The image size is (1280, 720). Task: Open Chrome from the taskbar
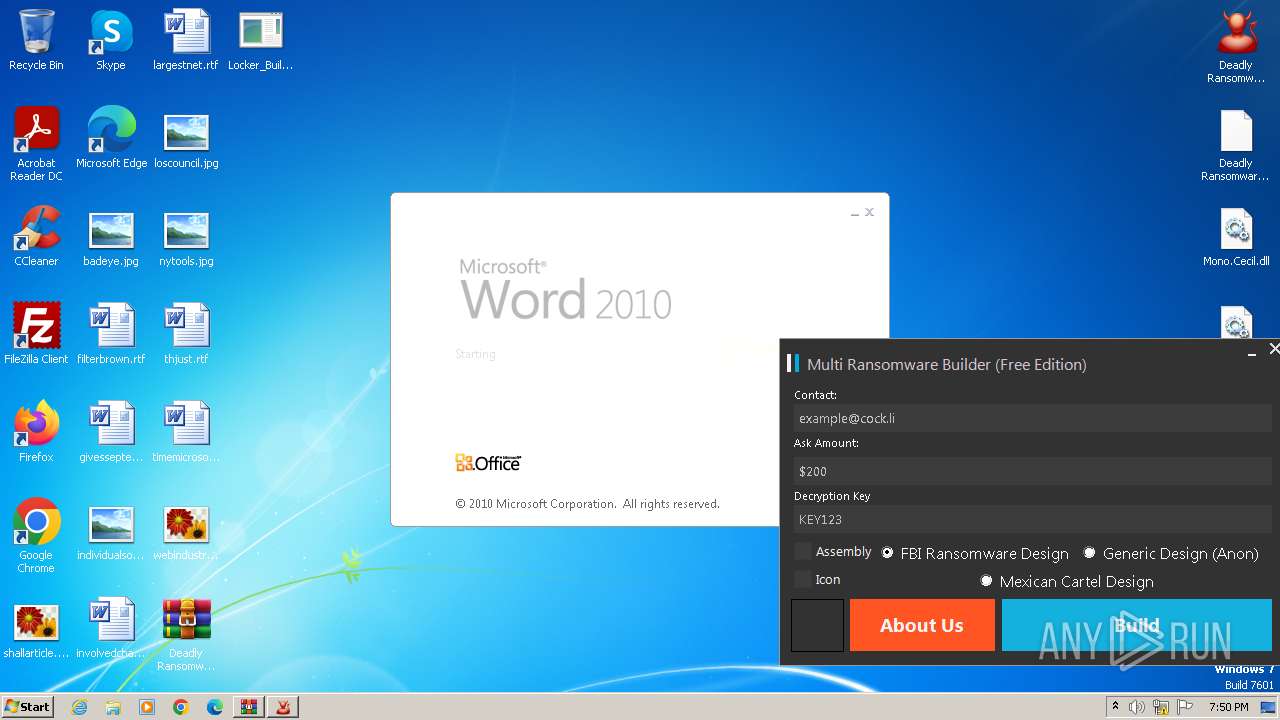[x=181, y=707]
